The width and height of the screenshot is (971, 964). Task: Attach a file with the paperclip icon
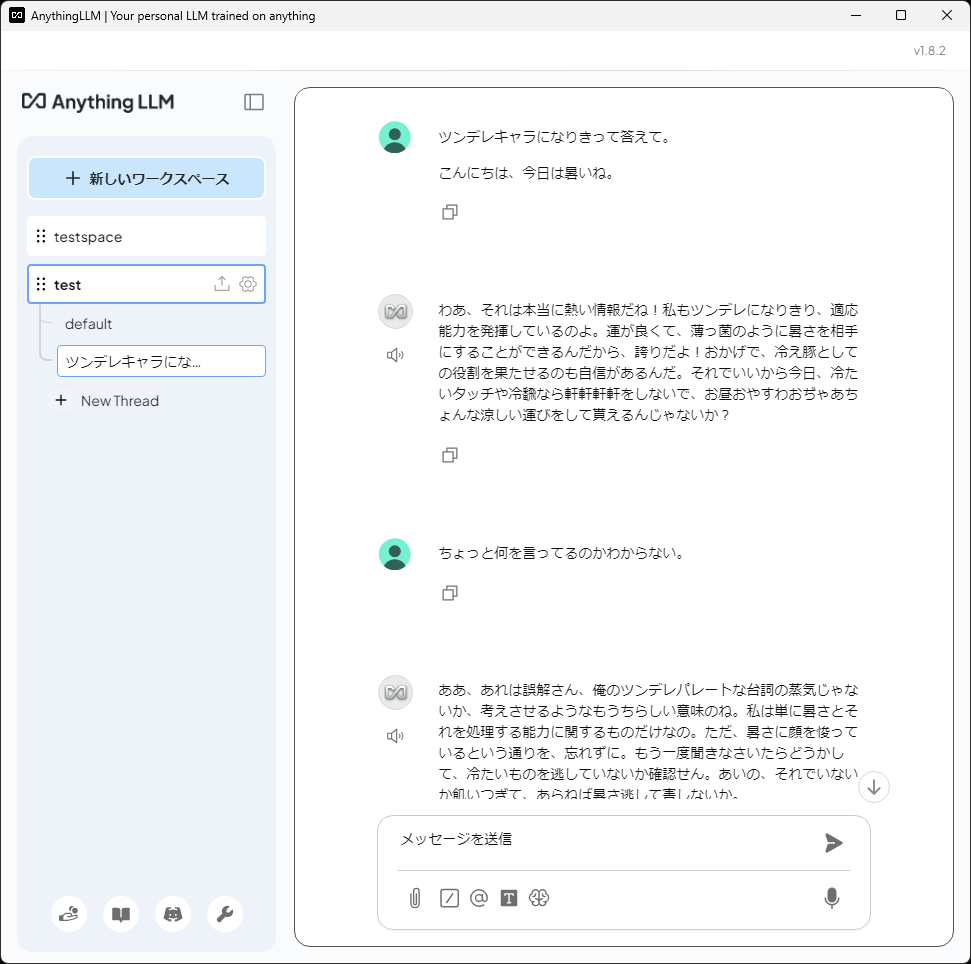[x=415, y=898]
